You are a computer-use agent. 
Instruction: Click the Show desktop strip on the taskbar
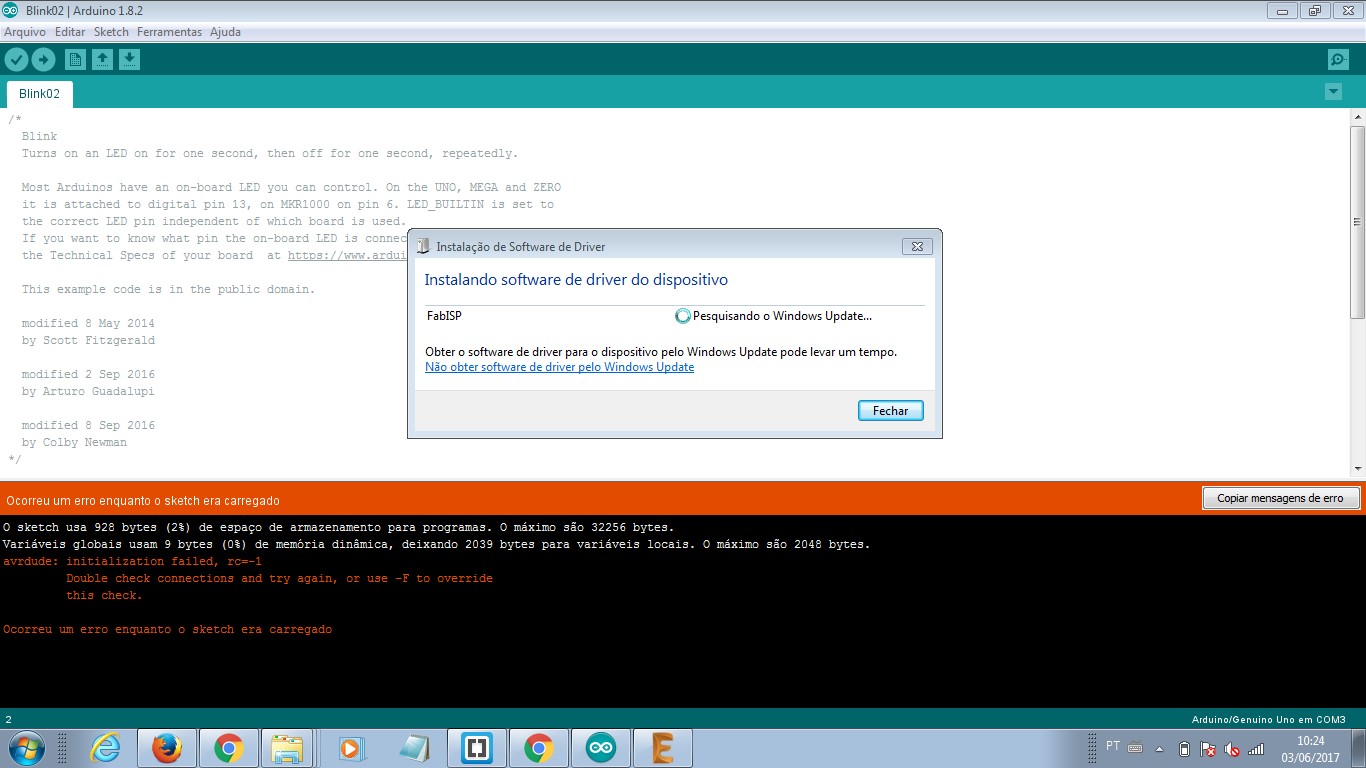click(x=1358, y=748)
